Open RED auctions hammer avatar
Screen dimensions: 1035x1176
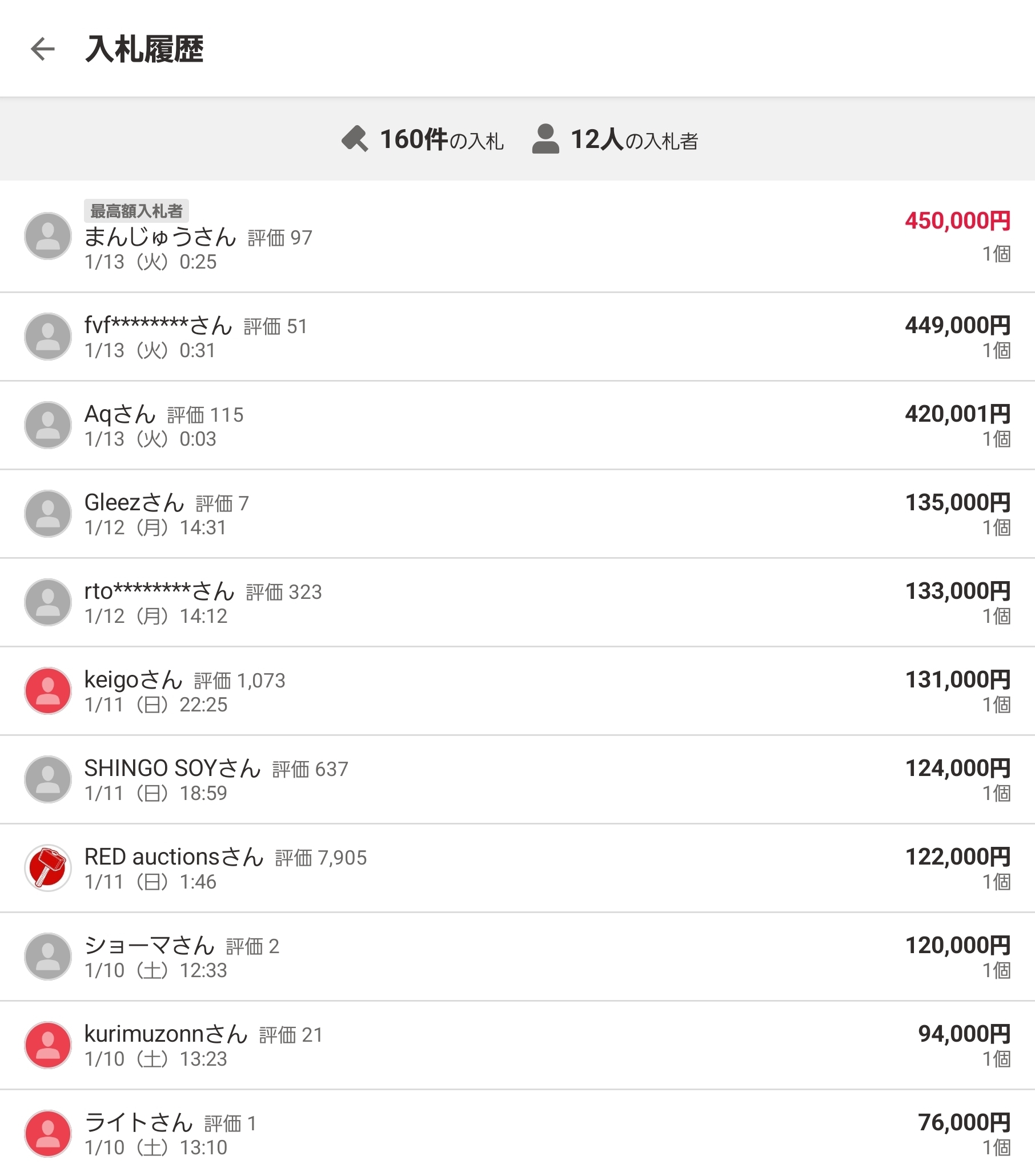48,867
